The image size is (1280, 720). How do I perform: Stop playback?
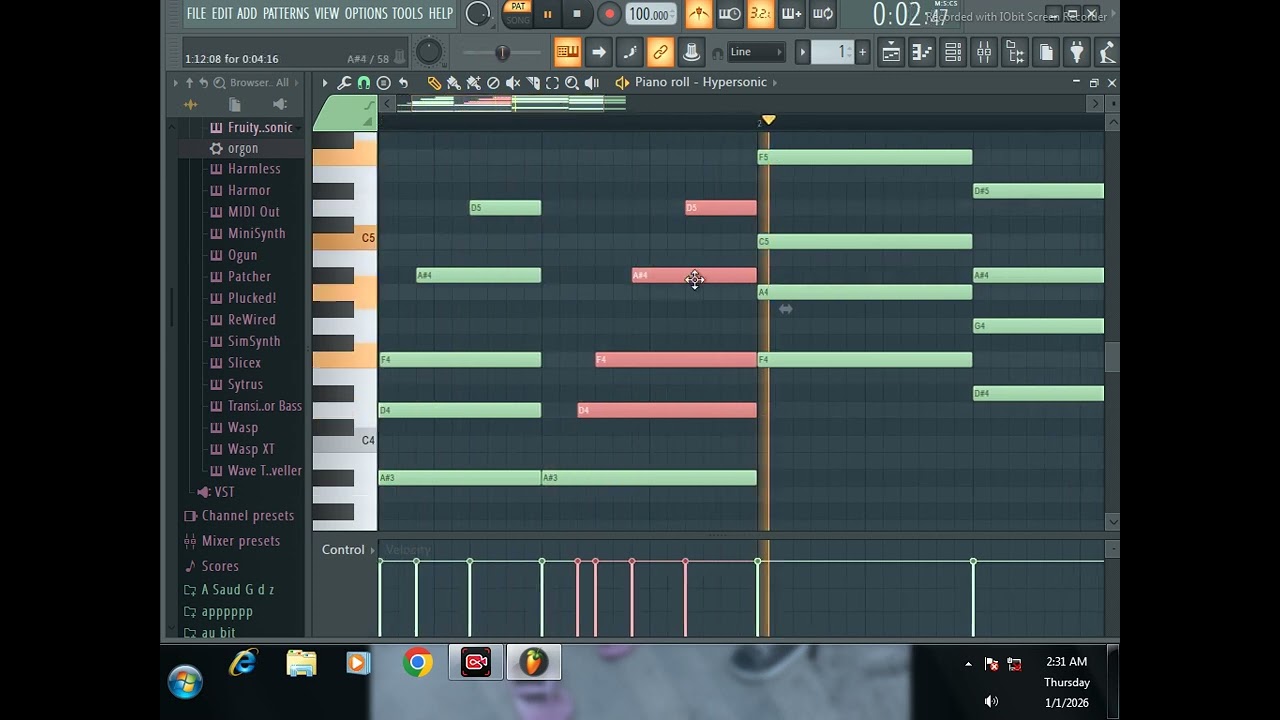[577, 14]
